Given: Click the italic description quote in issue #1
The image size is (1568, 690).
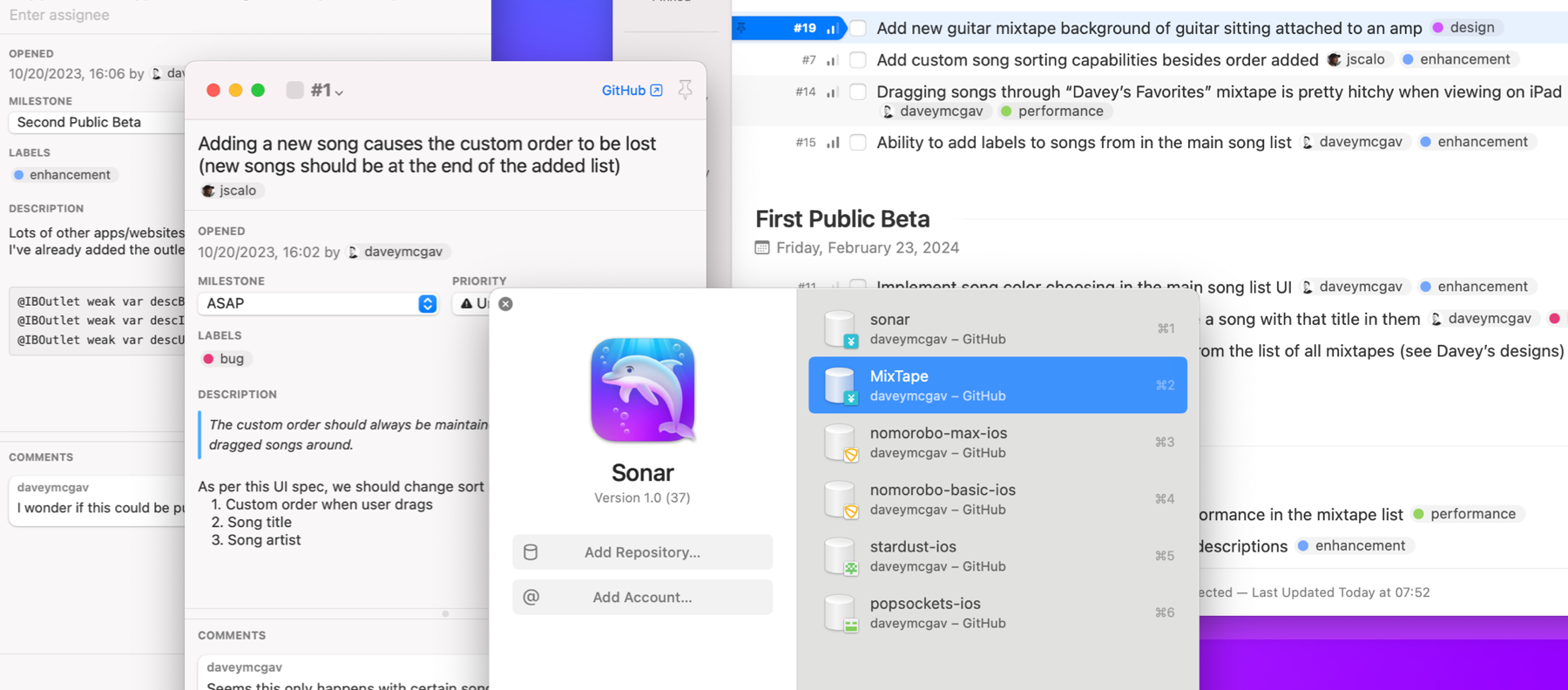Looking at the screenshot, I should coord(348,435).
